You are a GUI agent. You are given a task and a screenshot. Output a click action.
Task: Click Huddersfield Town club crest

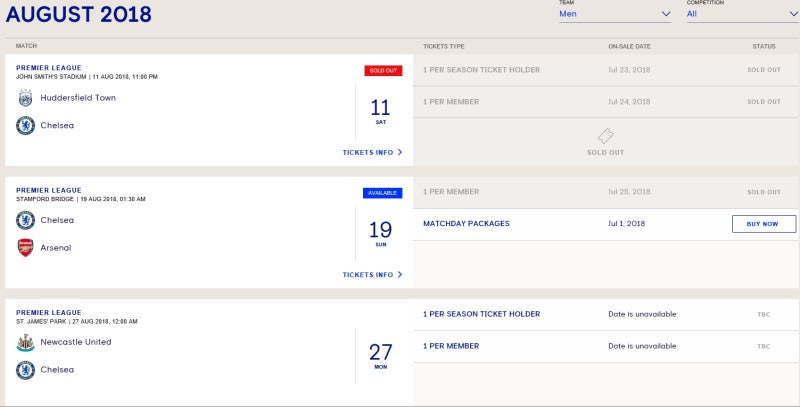pos(26,98)
